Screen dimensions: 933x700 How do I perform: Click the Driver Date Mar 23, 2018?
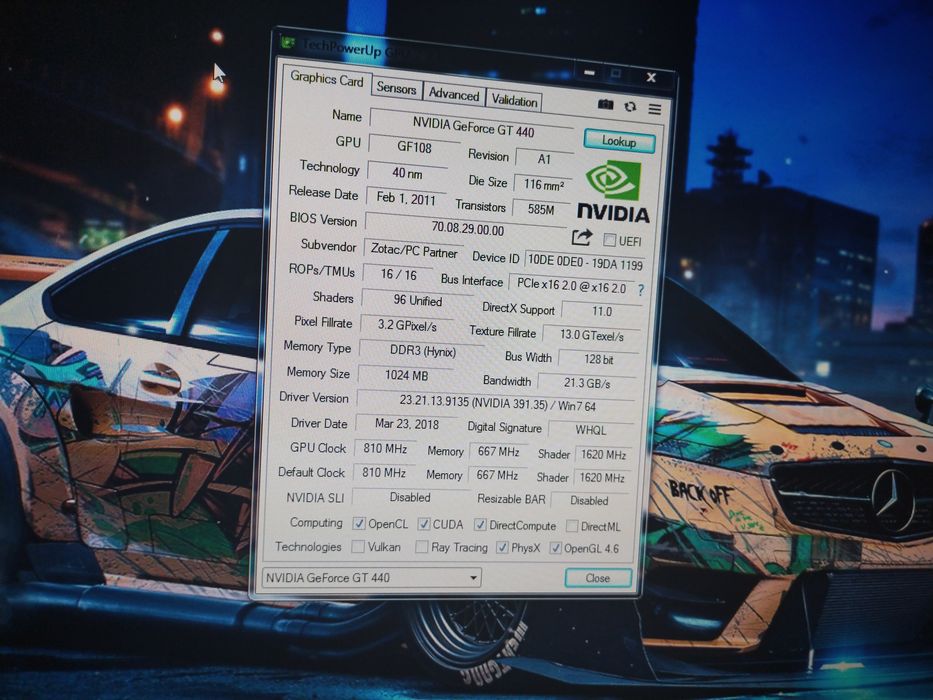click(406, 424)
